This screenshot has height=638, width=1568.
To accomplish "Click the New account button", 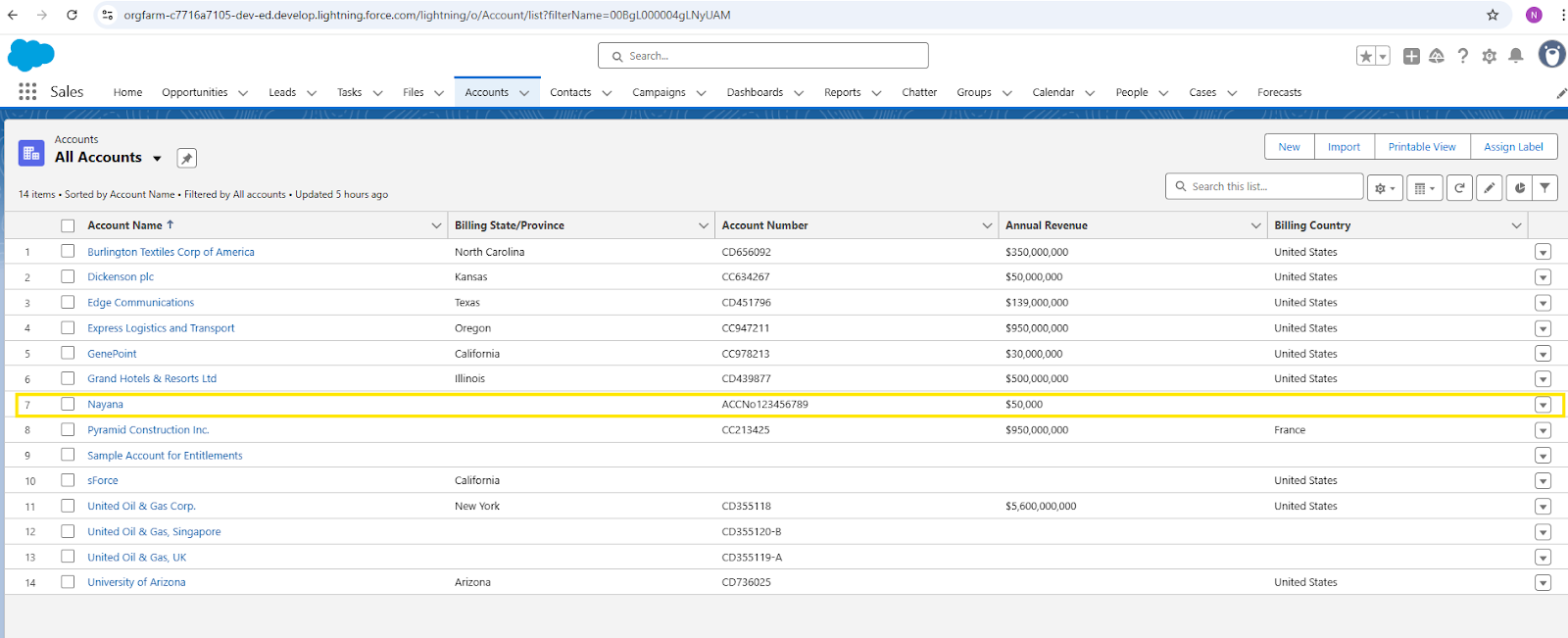I will pyautogui.click(x=1289, y=147).
